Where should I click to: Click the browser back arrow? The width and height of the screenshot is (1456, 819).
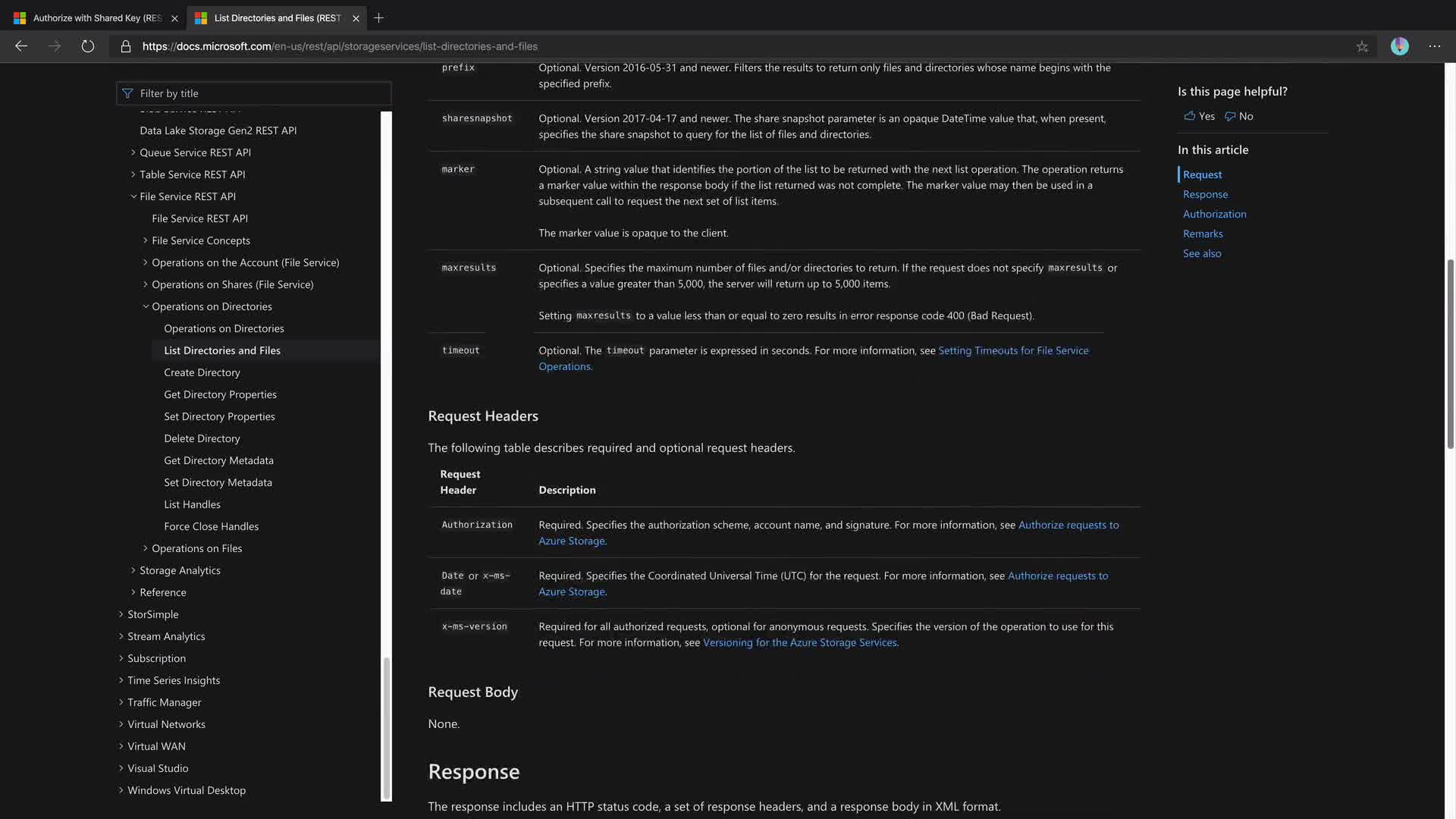coord(21,46)
